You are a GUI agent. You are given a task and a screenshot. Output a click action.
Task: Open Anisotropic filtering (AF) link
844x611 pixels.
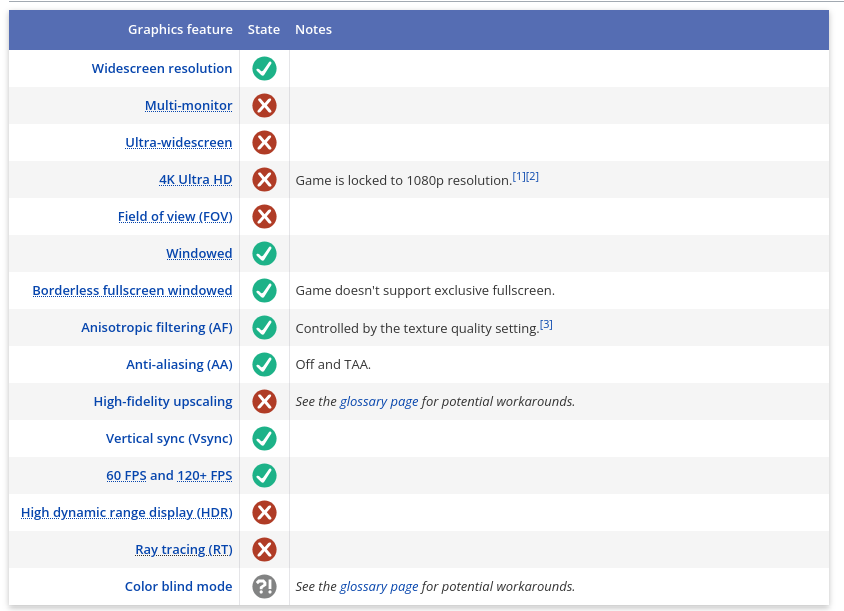(x=157, y=327)
